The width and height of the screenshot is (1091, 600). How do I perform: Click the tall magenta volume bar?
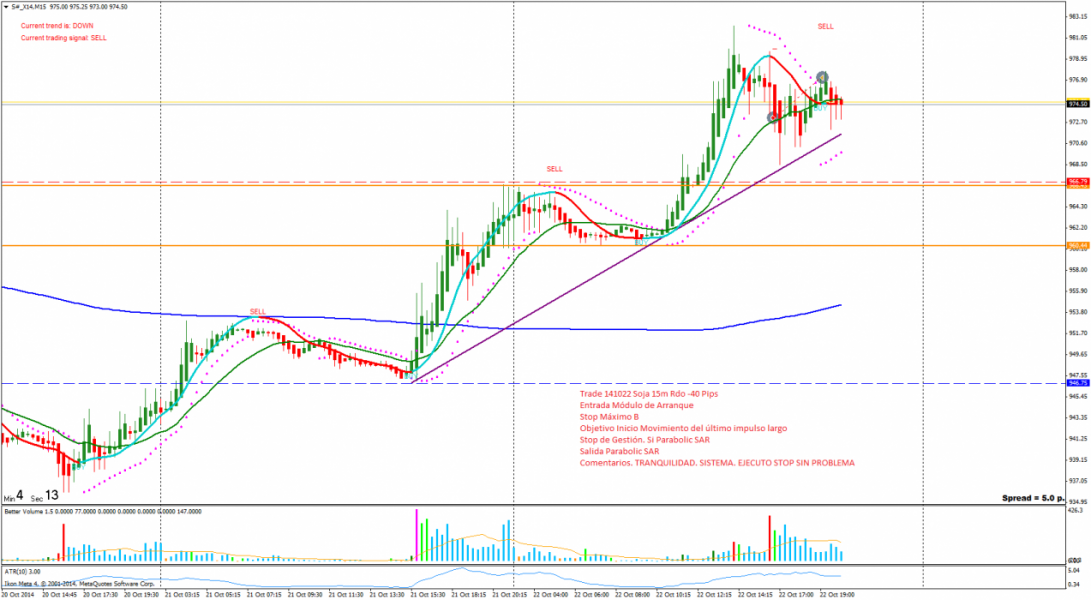coord(416,535)
